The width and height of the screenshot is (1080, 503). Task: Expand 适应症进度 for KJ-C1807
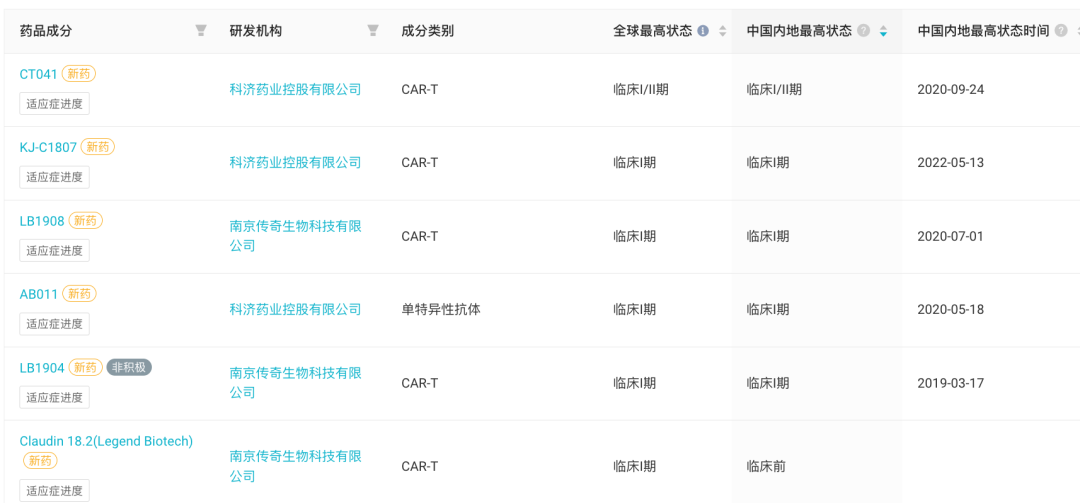coord(54,177)
